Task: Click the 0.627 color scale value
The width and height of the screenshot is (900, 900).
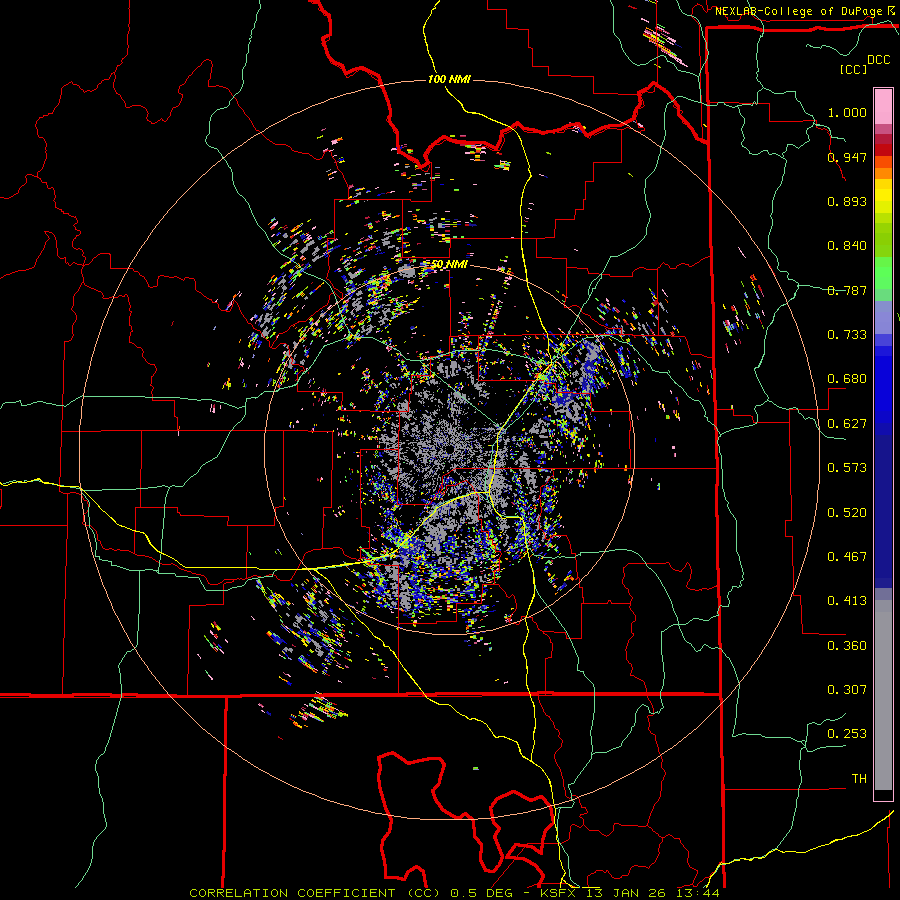Action: (x=847, y=423)
